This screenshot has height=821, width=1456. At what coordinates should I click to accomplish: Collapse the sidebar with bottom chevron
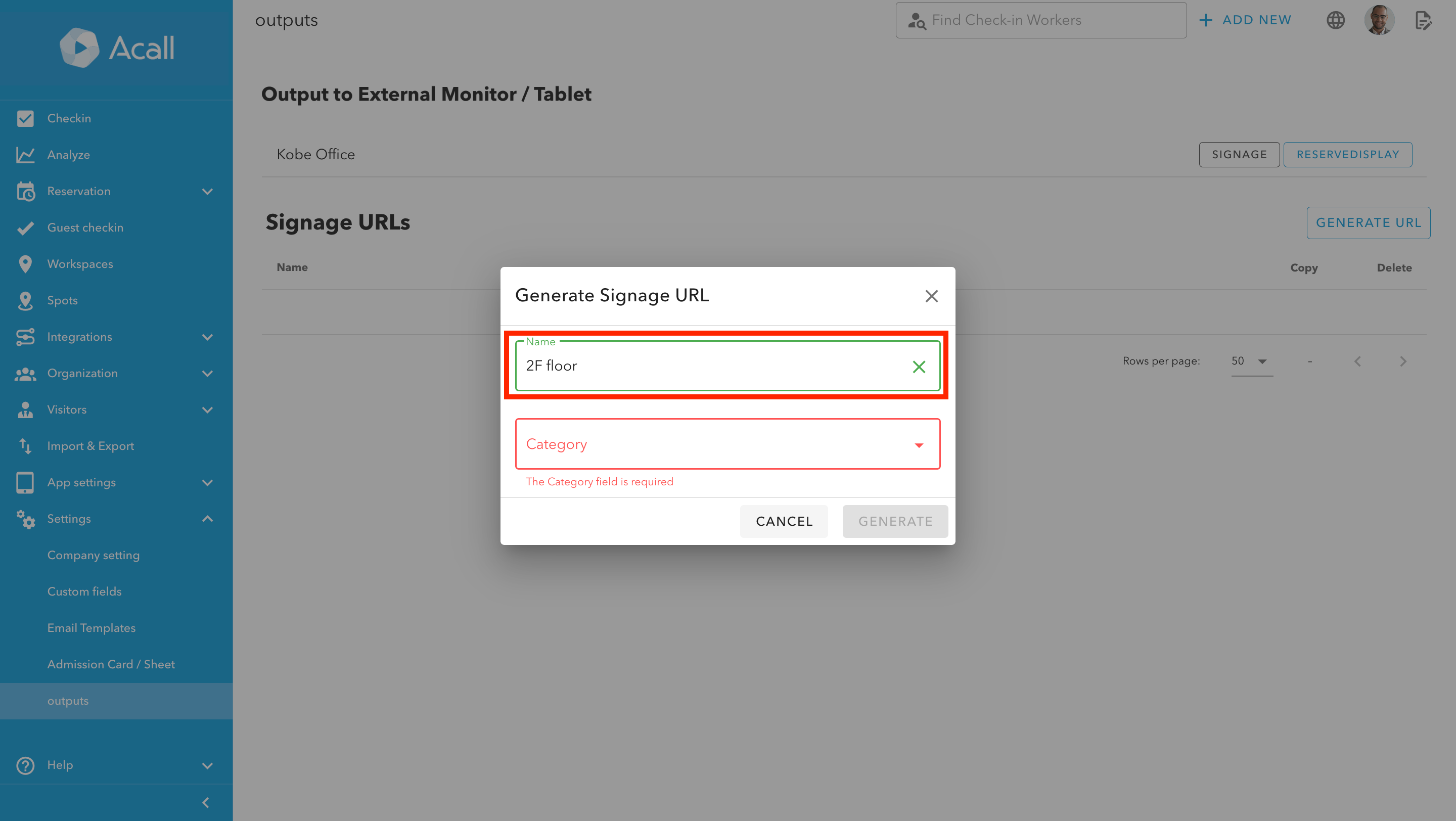click(x=206, y=802)
